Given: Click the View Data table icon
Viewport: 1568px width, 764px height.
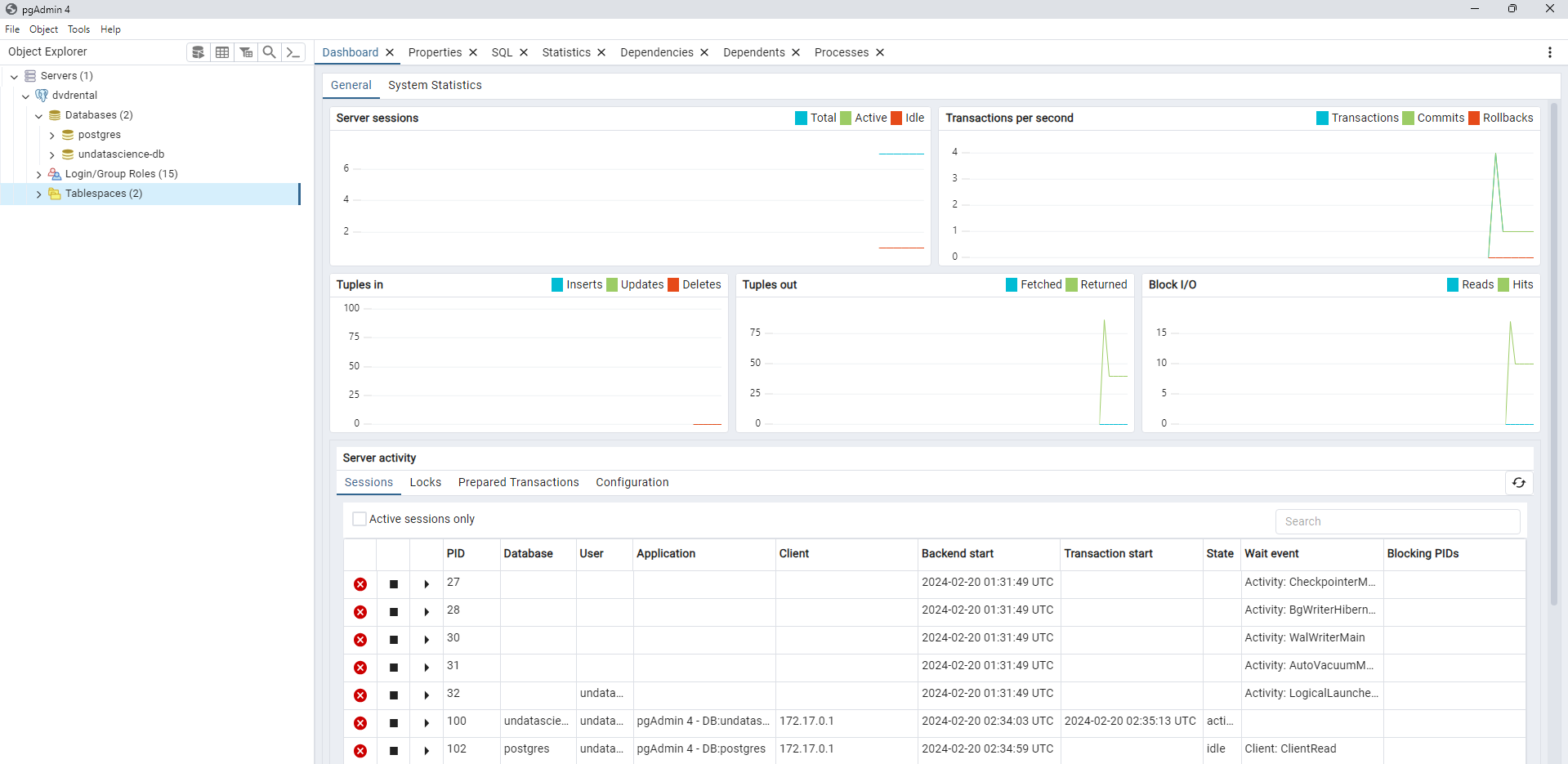Looking at the screenshot, I should [222, 52].
